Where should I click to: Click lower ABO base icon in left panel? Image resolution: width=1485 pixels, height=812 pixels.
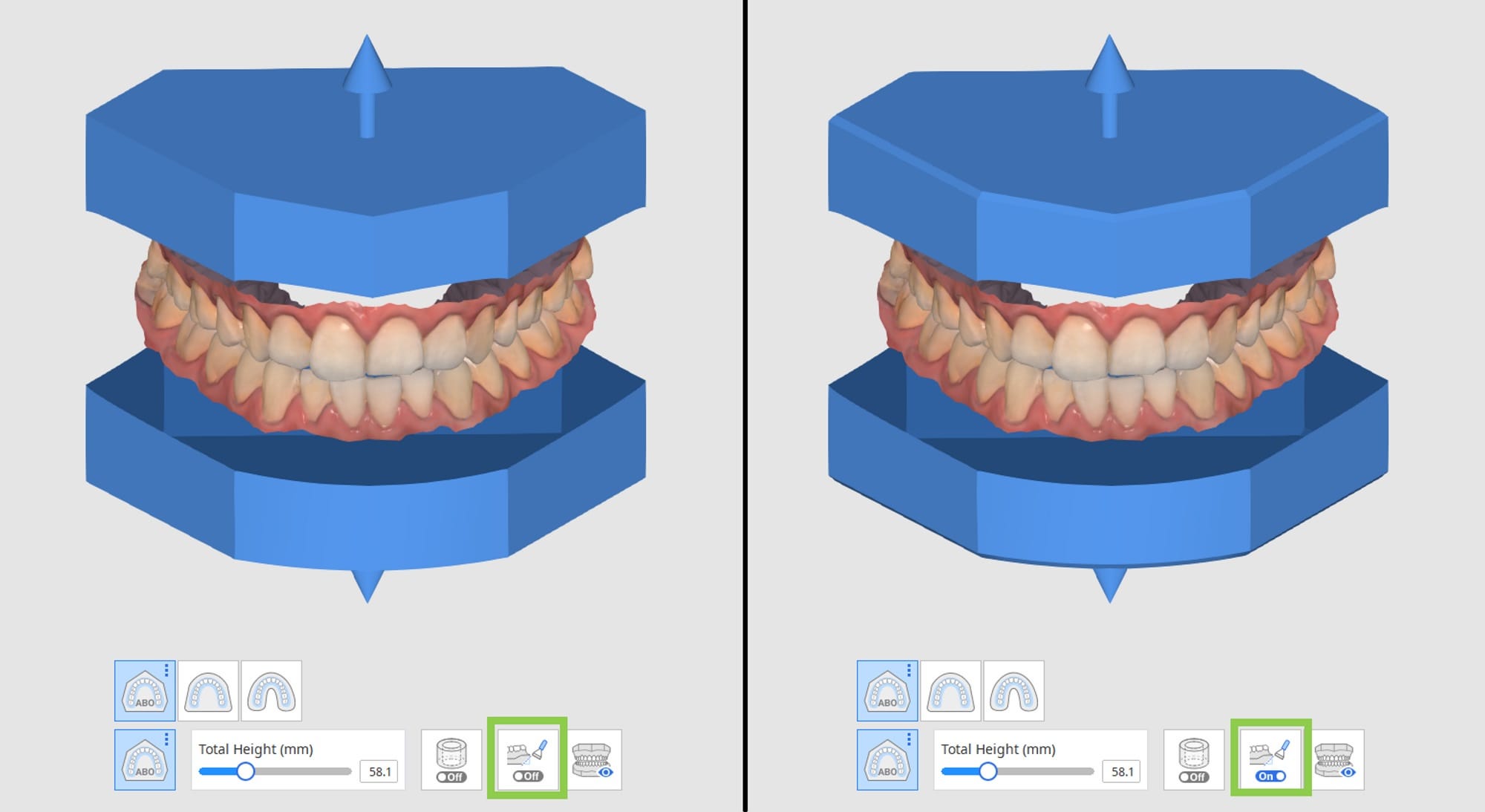(x=145, y=759)
